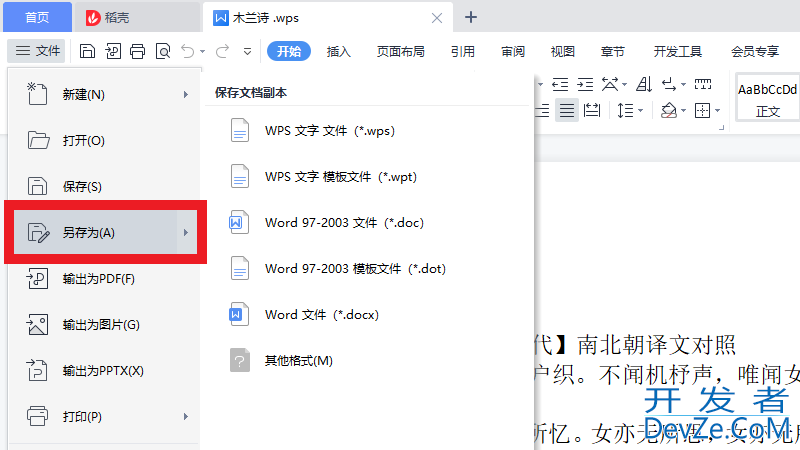Open the line spacing dropdown arrow
This screenshot has width=800, height=450.
point(641,110)
